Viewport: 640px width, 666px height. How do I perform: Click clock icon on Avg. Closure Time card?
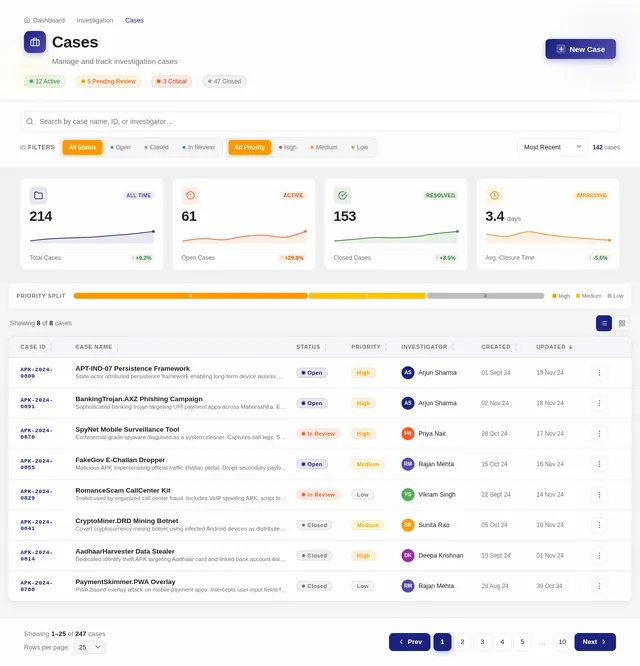tap(494, 195)
